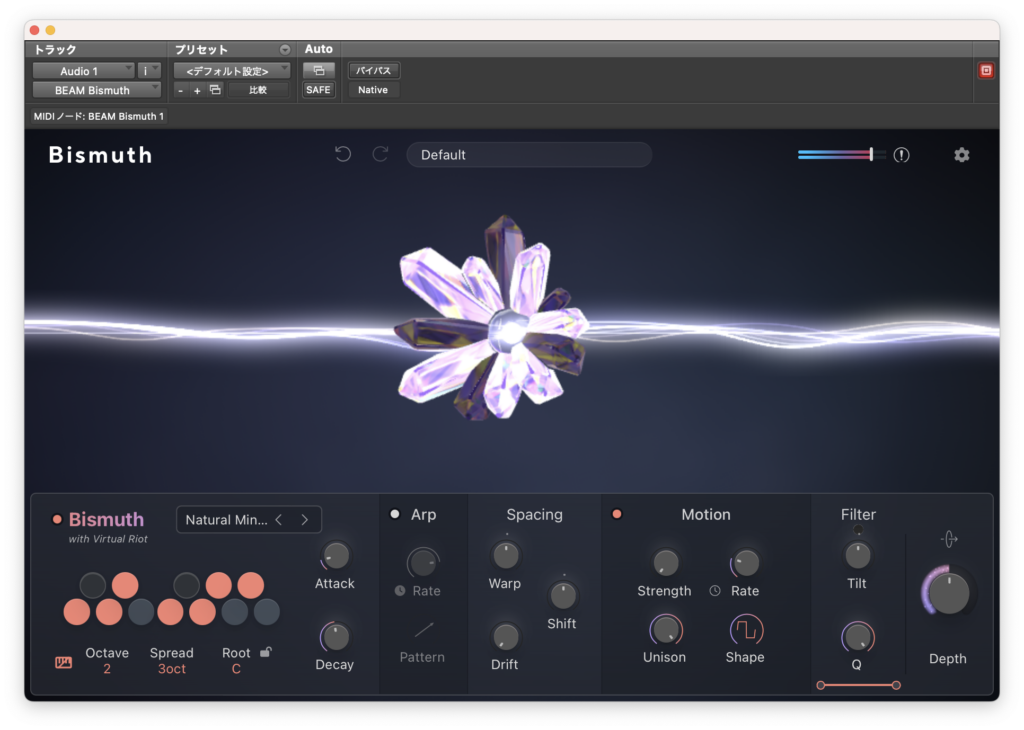Image resolution: width=1024 pixels, height=730 pixels.
Task: Click the Shift knob
Action: click(562, 595)
